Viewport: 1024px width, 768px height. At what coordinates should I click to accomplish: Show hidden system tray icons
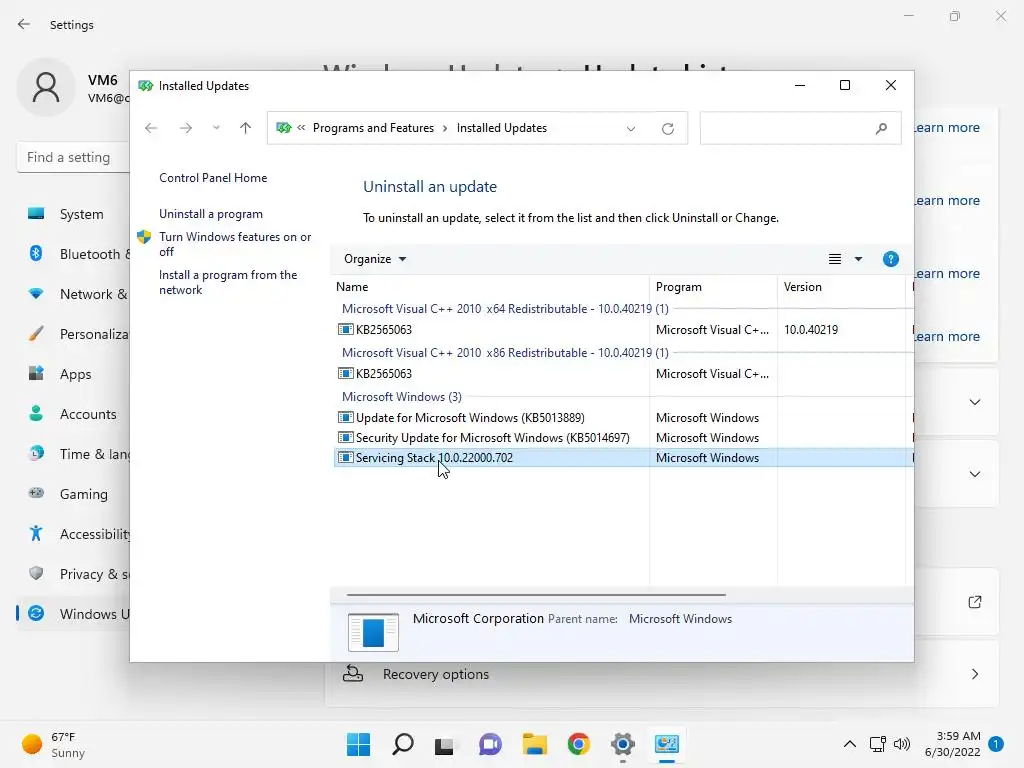(850, 744)
